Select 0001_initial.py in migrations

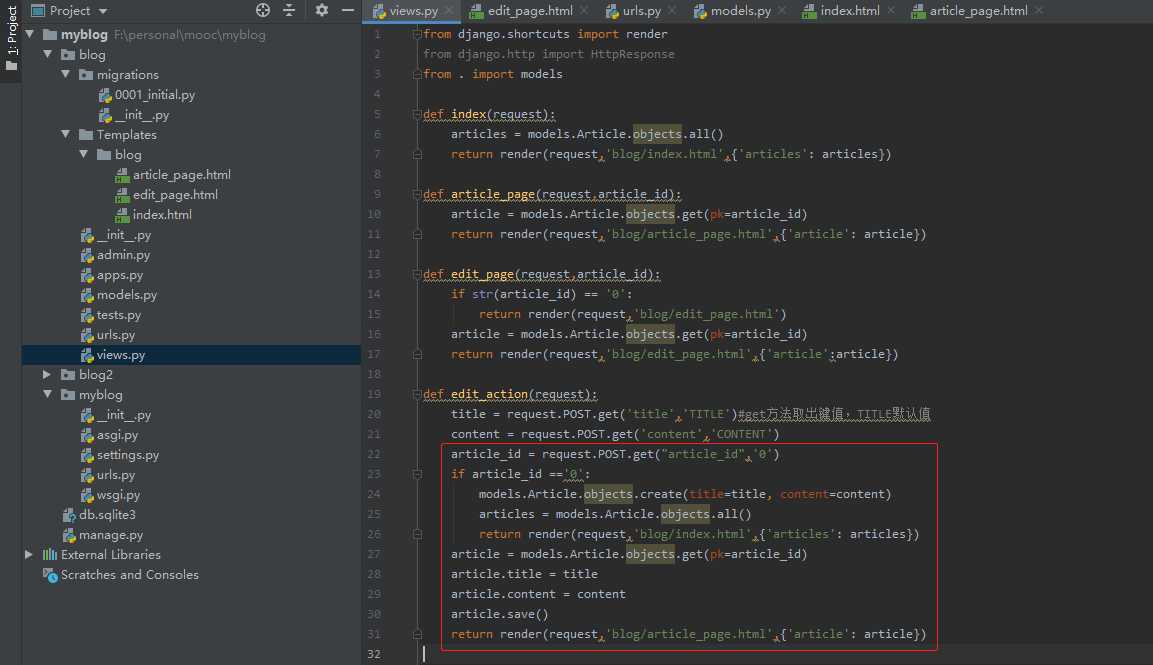pyautogui.click(x=154, y=94)
